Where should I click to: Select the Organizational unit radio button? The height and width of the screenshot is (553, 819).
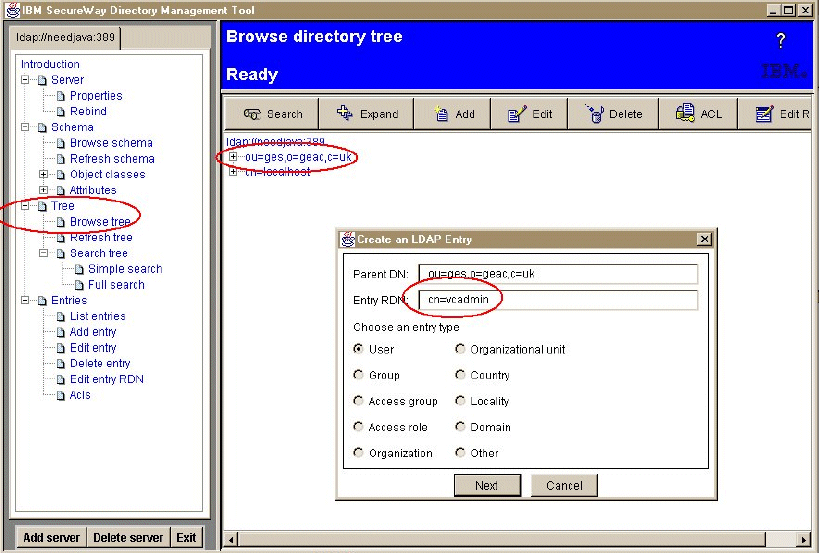click(460, 348)
